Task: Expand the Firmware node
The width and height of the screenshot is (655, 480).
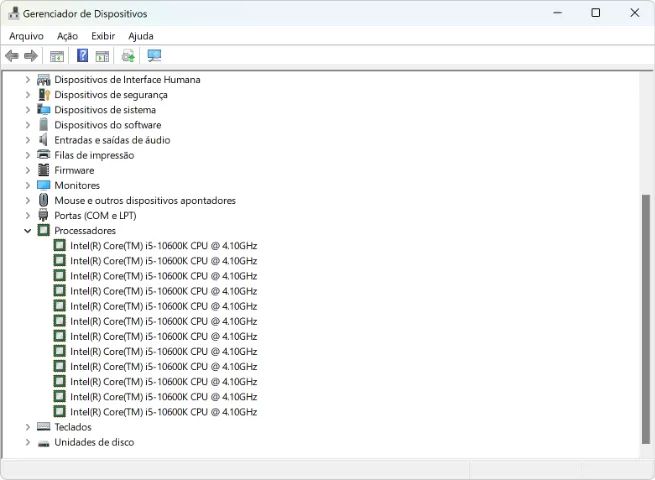Action: (x=28, y=170)
